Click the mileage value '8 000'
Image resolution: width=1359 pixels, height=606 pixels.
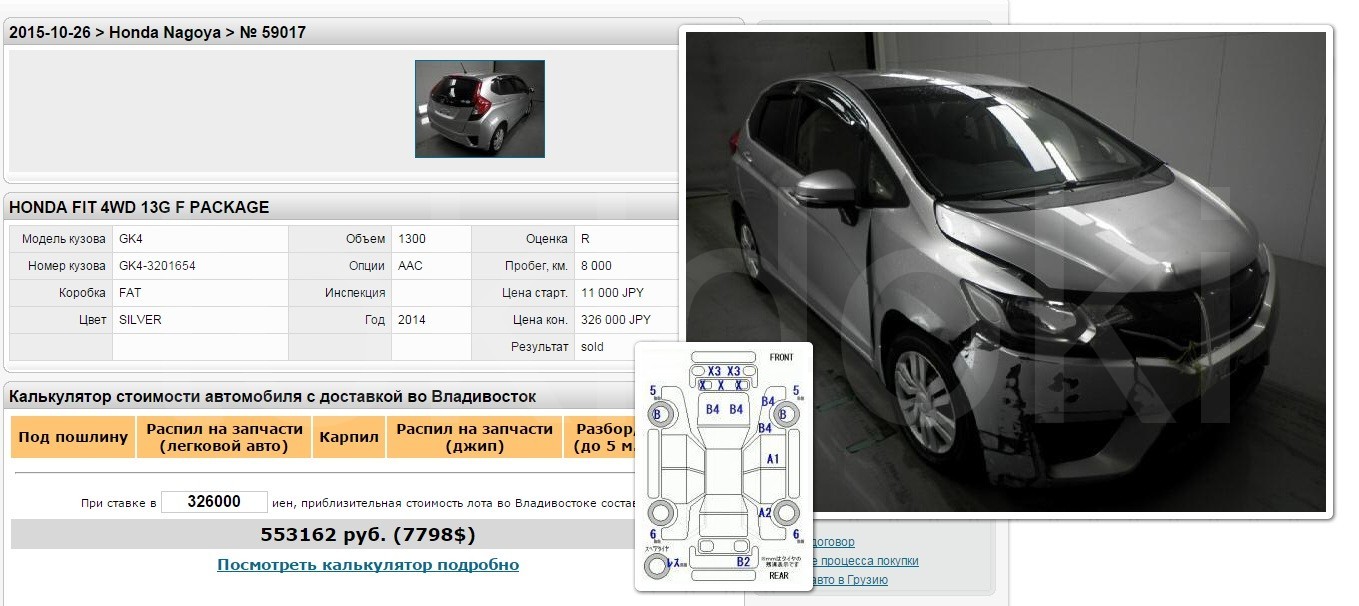(597, 266)
